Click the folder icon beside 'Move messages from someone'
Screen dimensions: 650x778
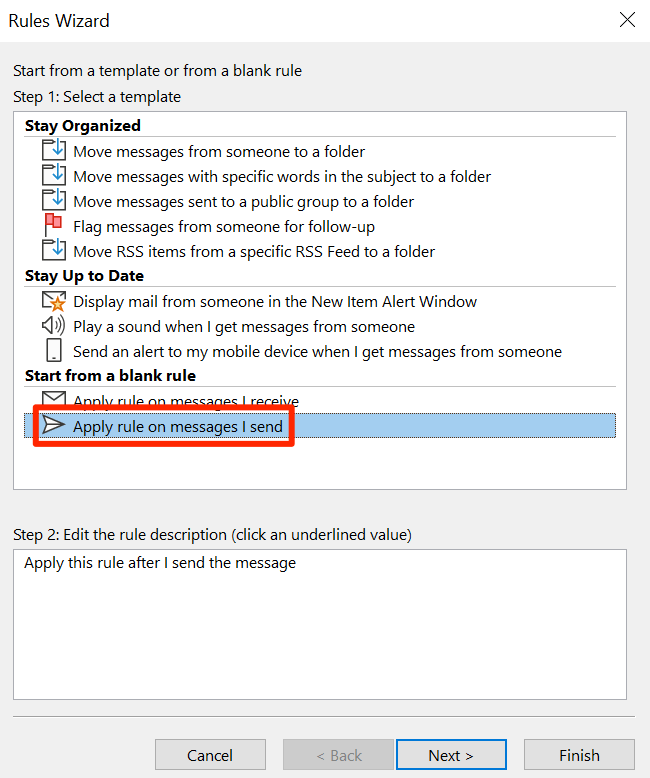point(53,151)
